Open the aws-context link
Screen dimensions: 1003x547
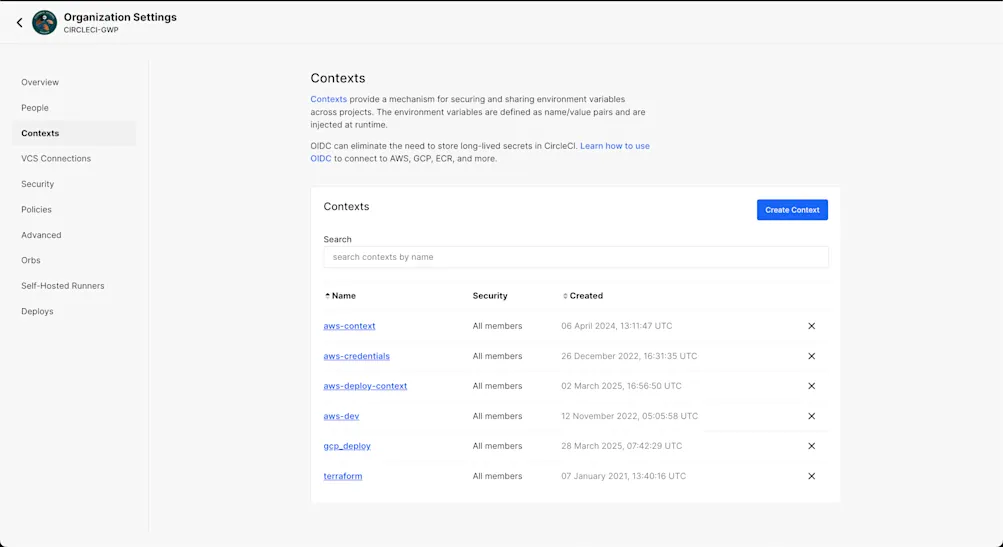point(349,326)
